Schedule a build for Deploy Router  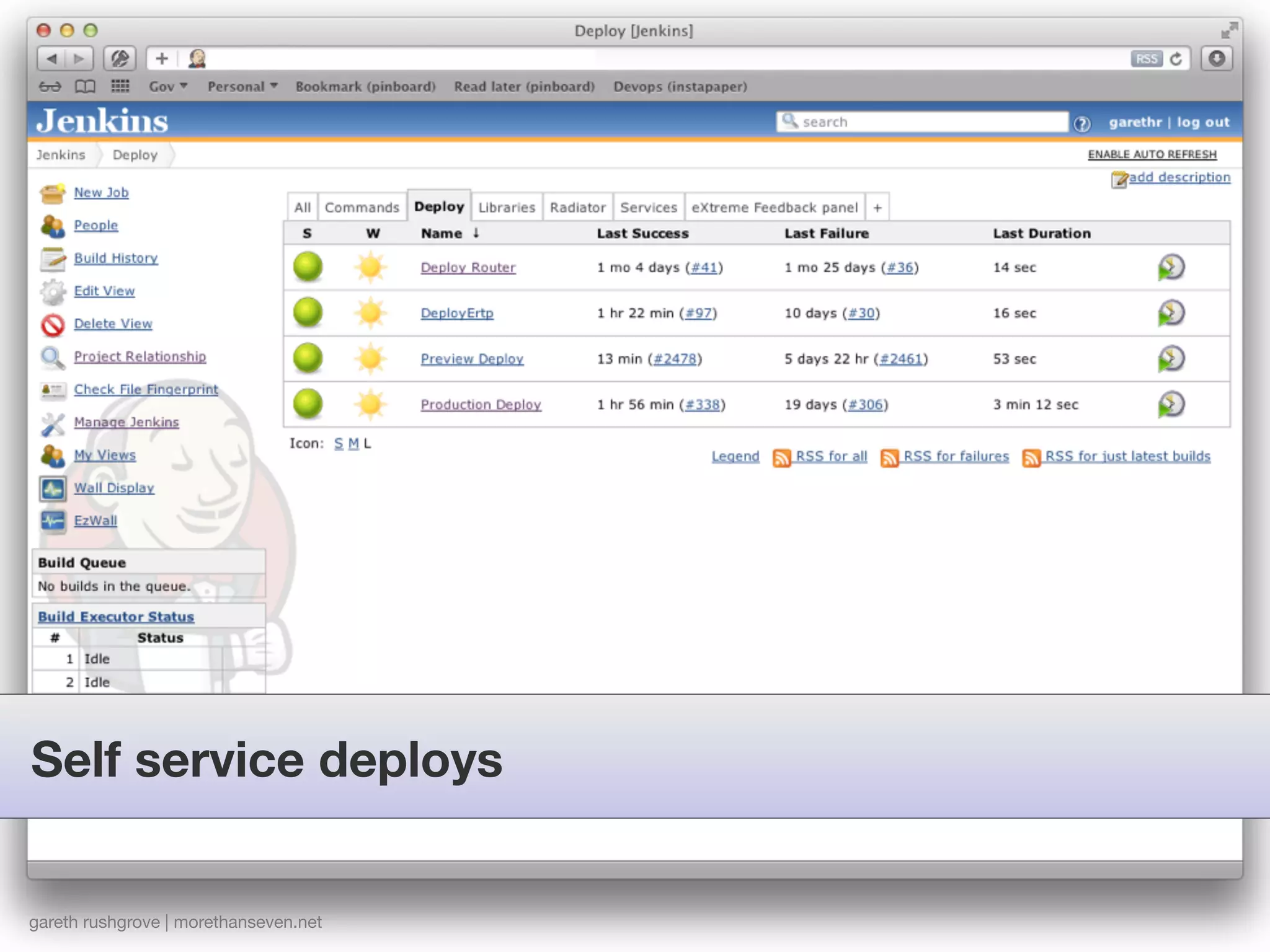pos(1171,267)
